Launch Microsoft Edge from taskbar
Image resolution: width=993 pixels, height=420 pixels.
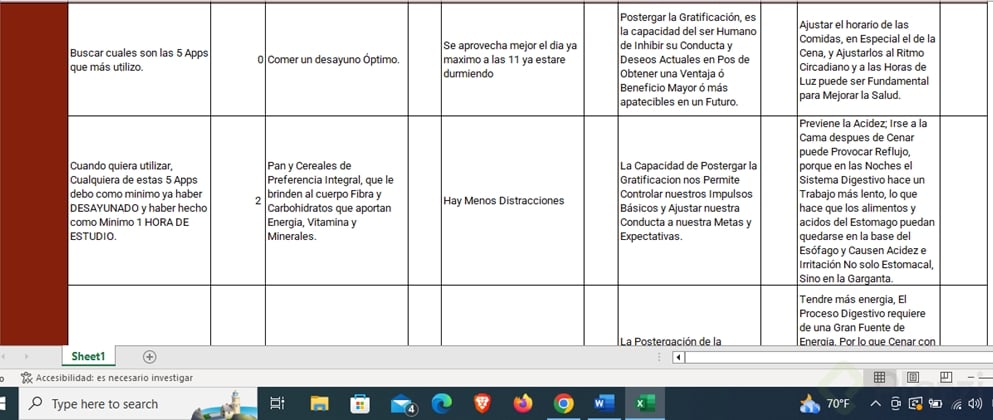click(x=441, y=404)
